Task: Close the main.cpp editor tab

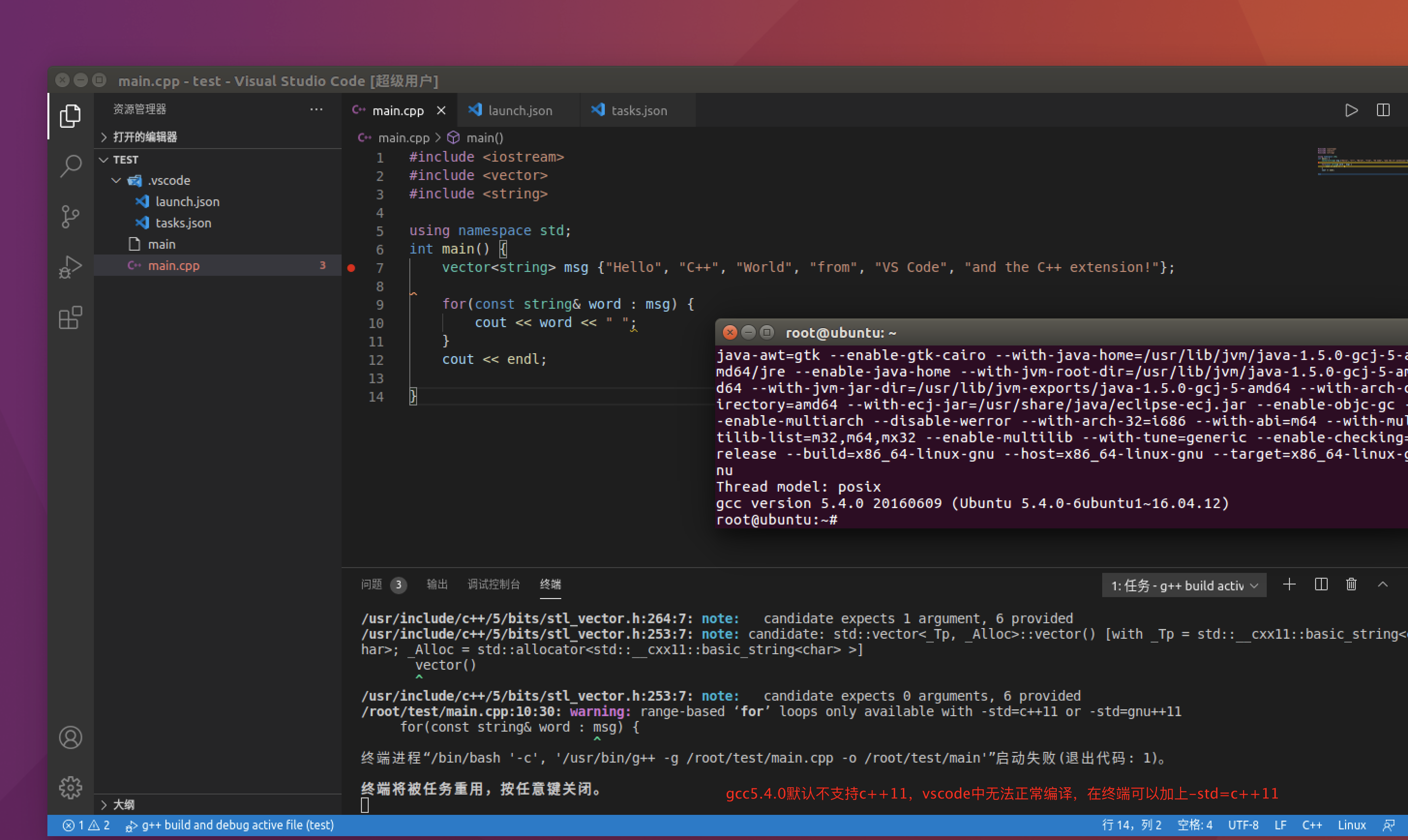Action: [x=441, y=110]
